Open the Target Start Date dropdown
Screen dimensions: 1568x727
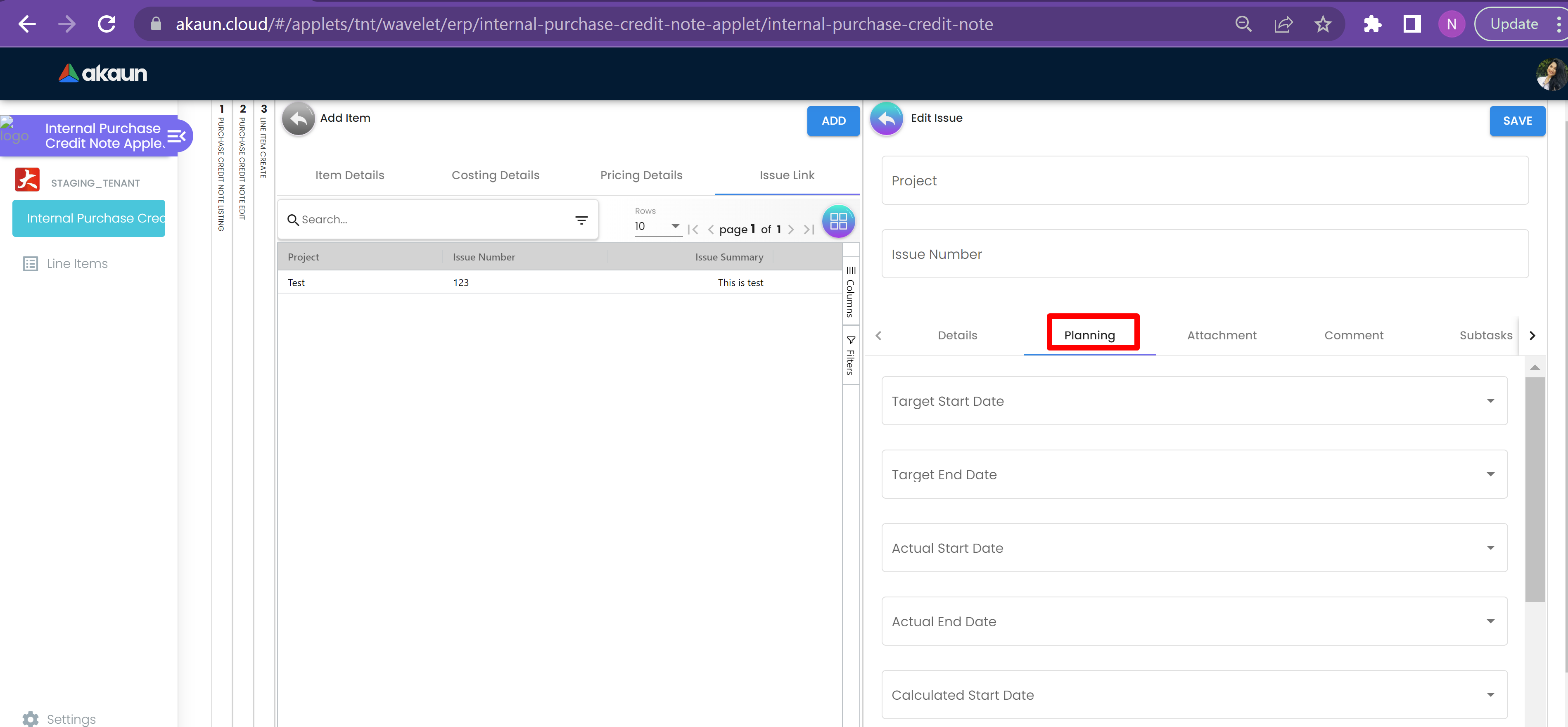click(x=1490, y=401)
